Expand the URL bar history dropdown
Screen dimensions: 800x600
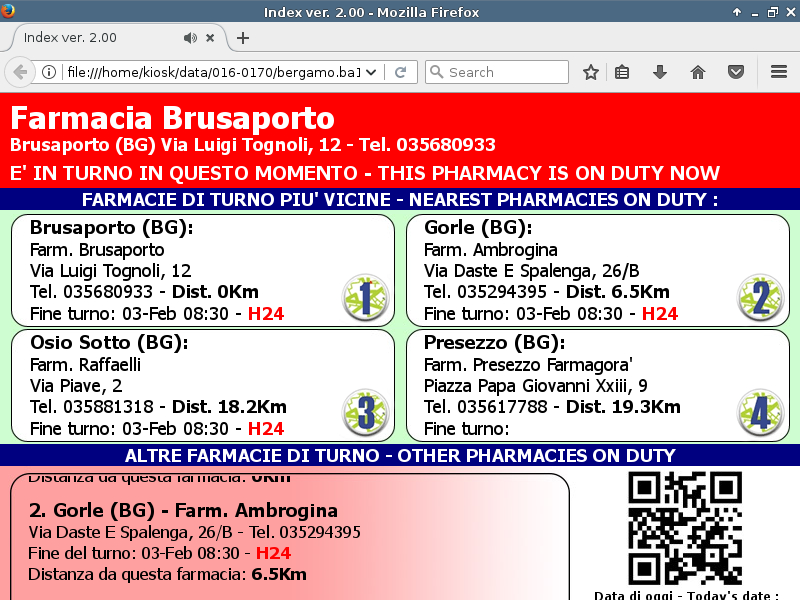coord(372,72)
